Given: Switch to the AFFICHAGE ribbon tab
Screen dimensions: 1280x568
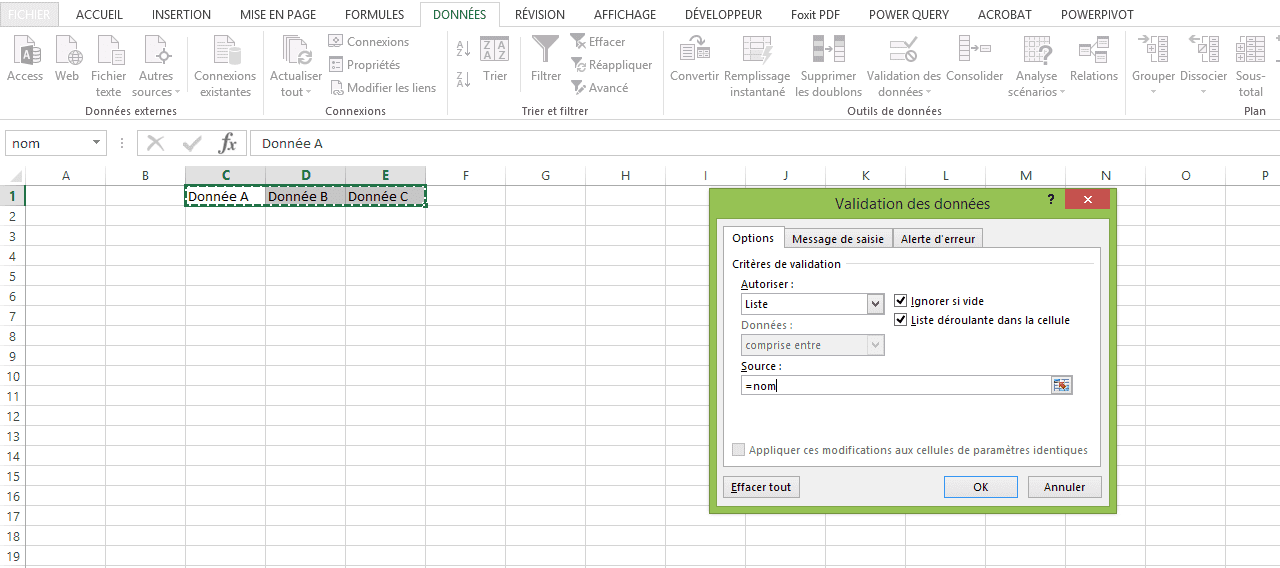Looking at the screenshot, I should click(625, 15).
